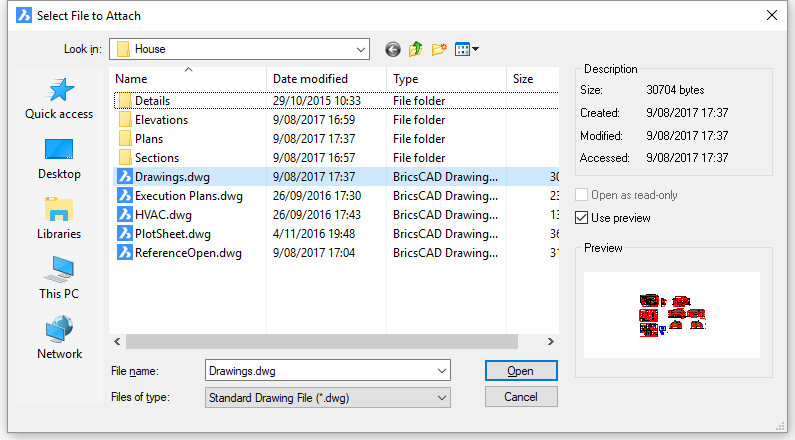Viewport: 795px width, 440px height.
Task: Expand the File name dropdown
Action: point(441,371)
